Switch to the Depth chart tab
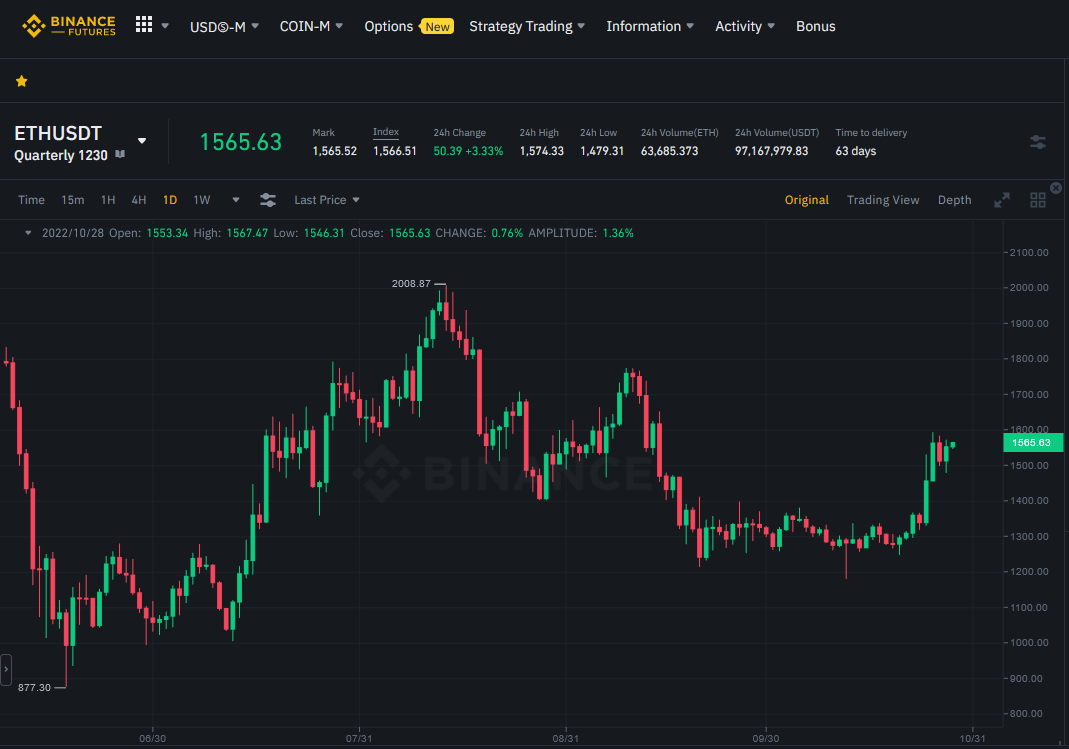This screenshot has width=1069, height=749. (x=954, y=200)
